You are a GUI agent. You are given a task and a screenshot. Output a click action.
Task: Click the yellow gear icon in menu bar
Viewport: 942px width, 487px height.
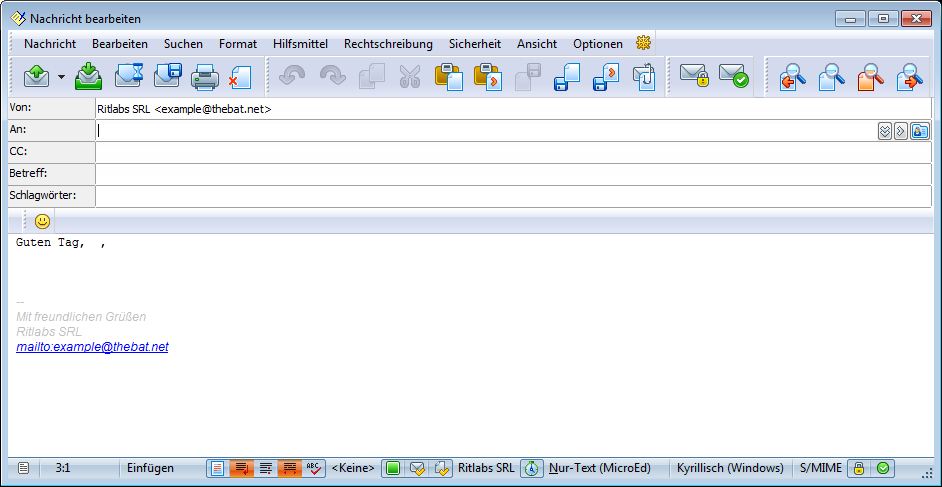(643, 43)
